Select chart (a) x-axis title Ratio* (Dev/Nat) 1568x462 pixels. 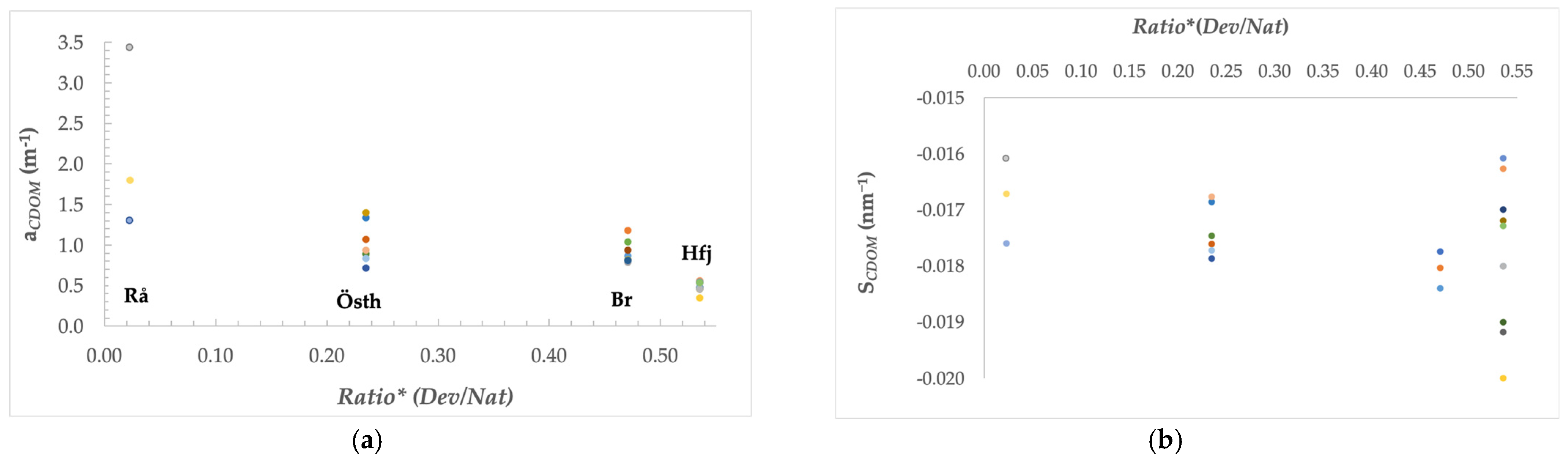425,396
